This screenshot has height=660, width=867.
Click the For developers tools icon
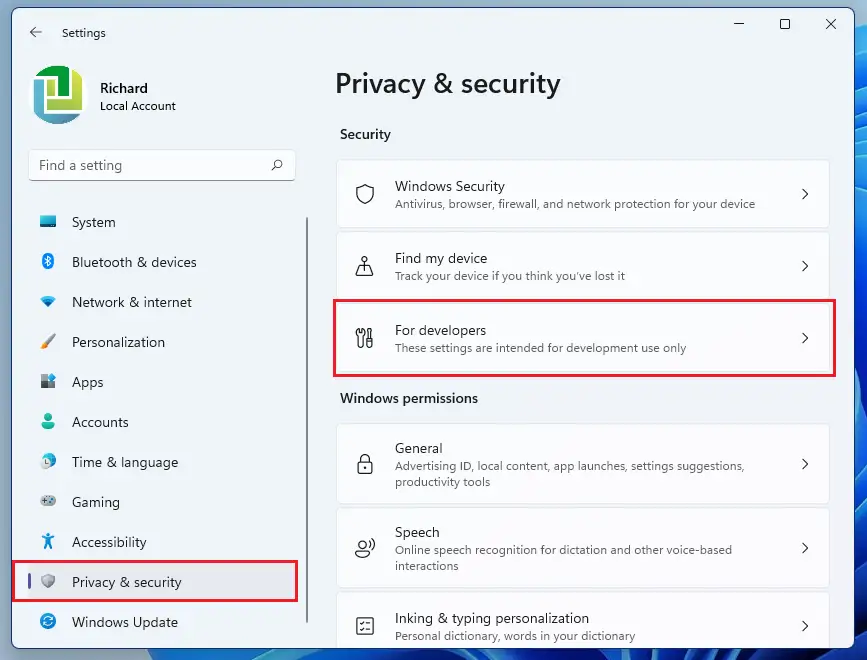point(365,338)
